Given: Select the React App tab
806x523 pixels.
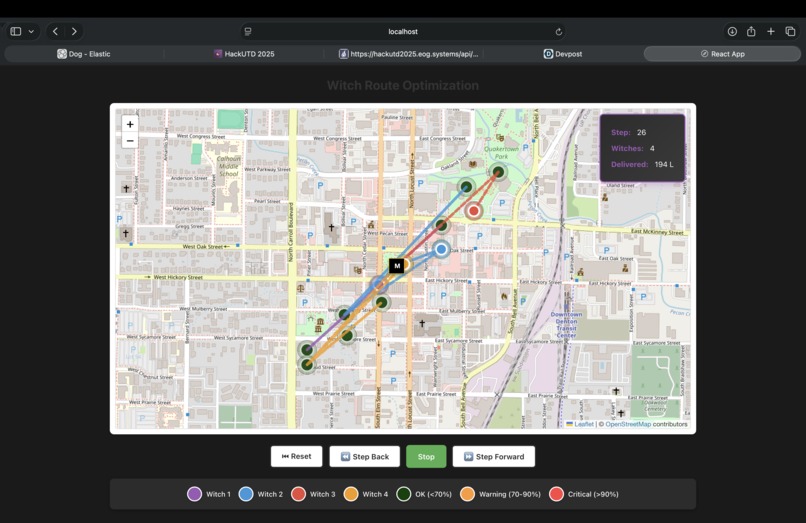Looking at the screenshot, I should (x=722, y=53).
